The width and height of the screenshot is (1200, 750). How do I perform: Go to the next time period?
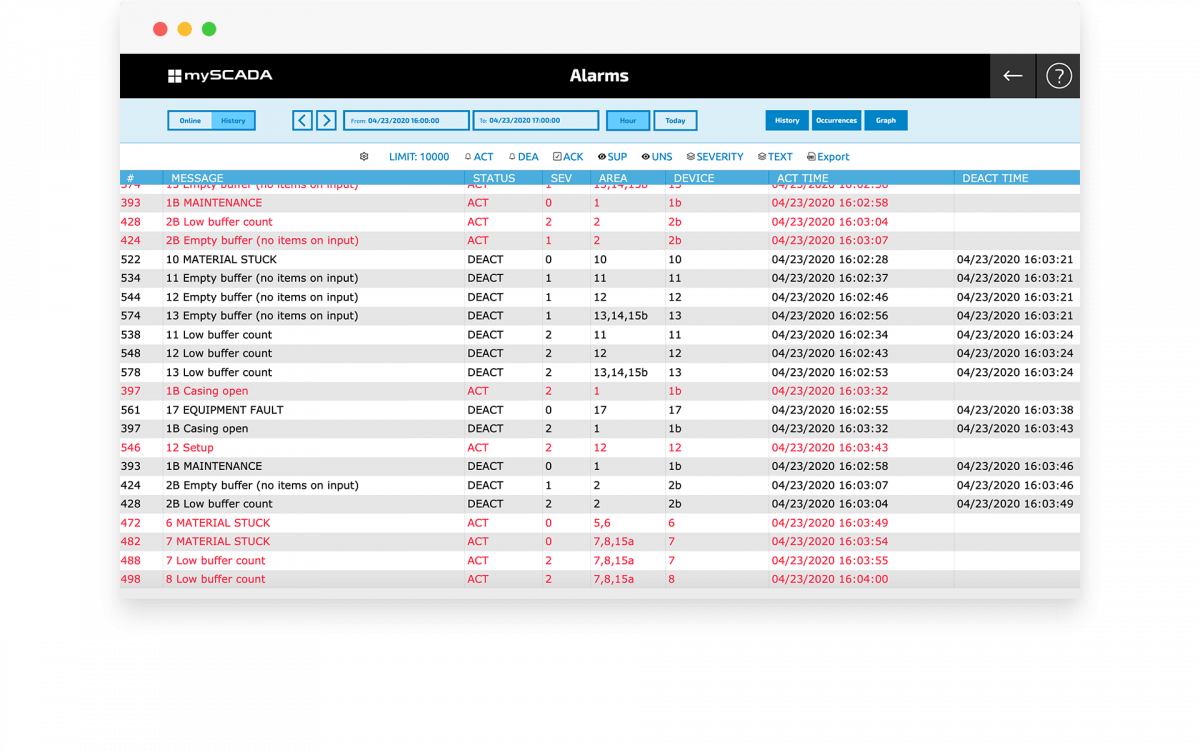pyautogui.click(x=326, y=121)
